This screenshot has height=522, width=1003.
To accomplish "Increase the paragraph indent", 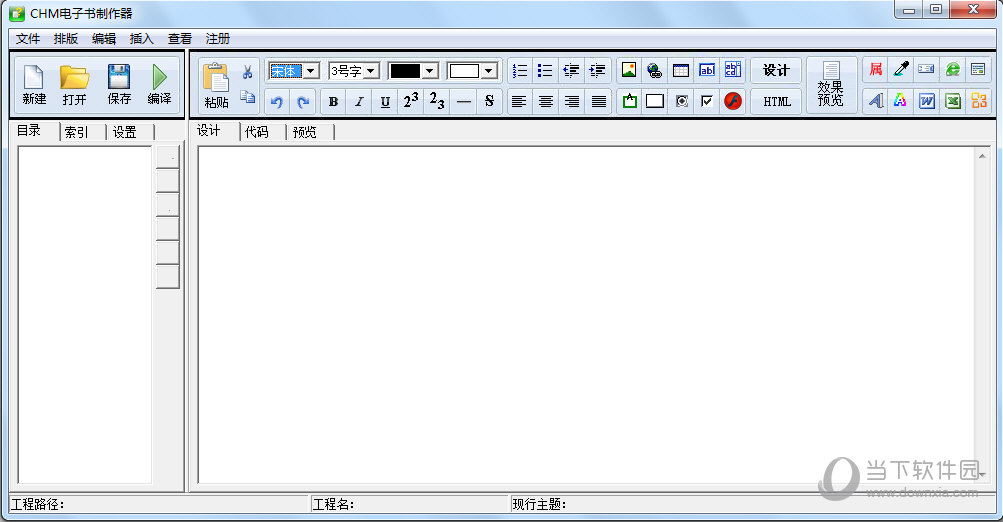I will point(597,70).
